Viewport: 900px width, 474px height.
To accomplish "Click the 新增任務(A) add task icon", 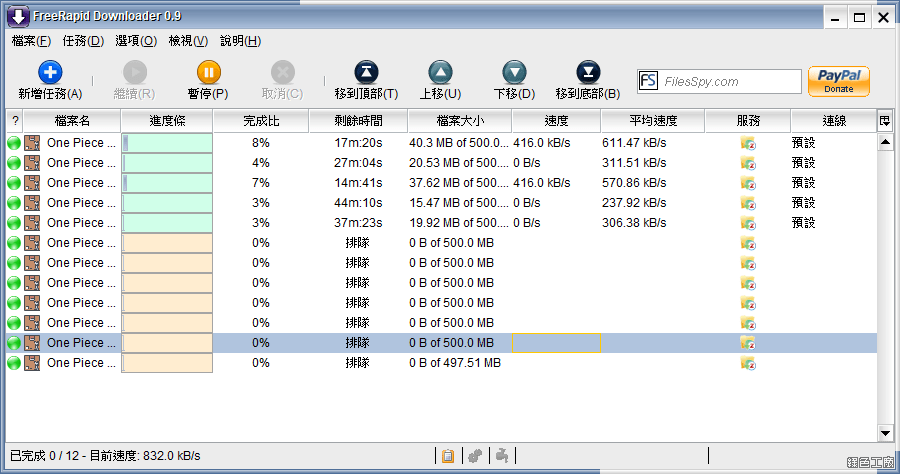I will tap(50, 72).
